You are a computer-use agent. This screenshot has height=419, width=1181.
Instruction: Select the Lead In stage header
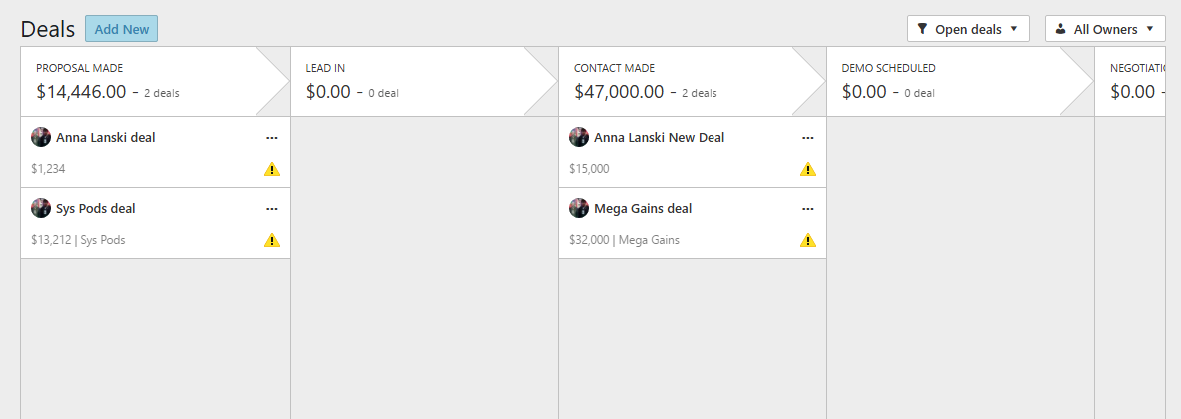pos(424,81)
